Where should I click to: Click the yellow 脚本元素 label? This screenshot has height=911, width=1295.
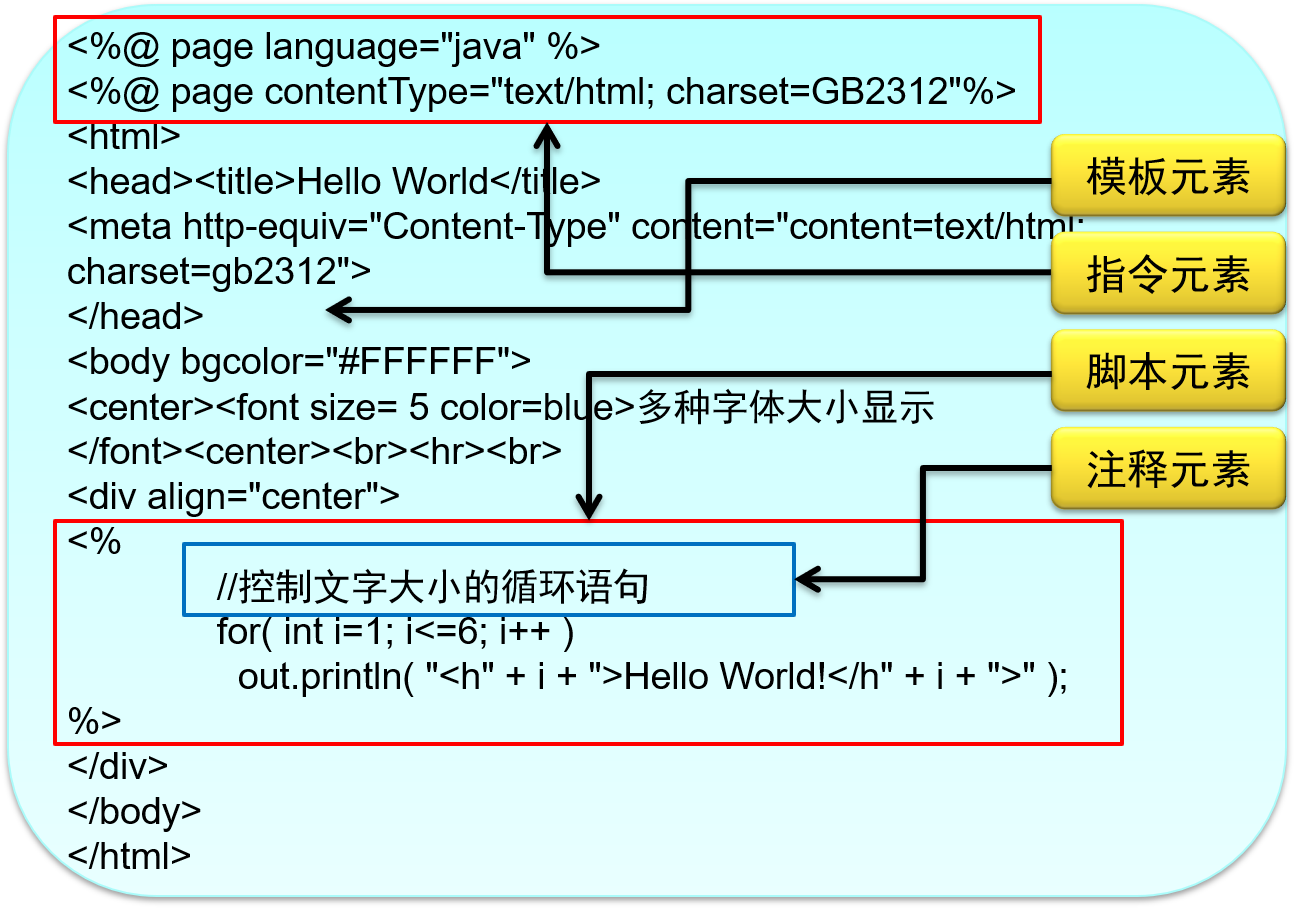click(1168, 370)
